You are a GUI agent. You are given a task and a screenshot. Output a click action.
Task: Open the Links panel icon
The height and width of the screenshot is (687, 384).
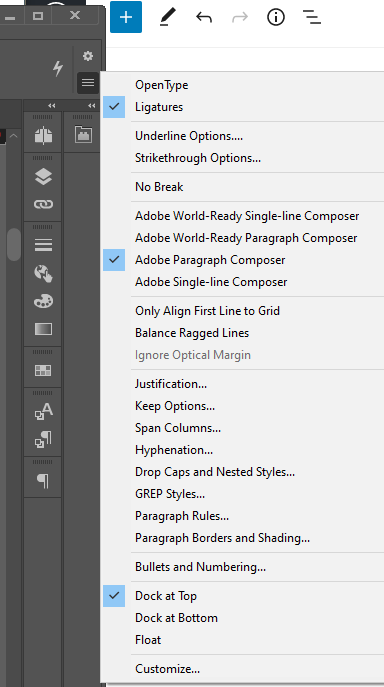point(43,204)
